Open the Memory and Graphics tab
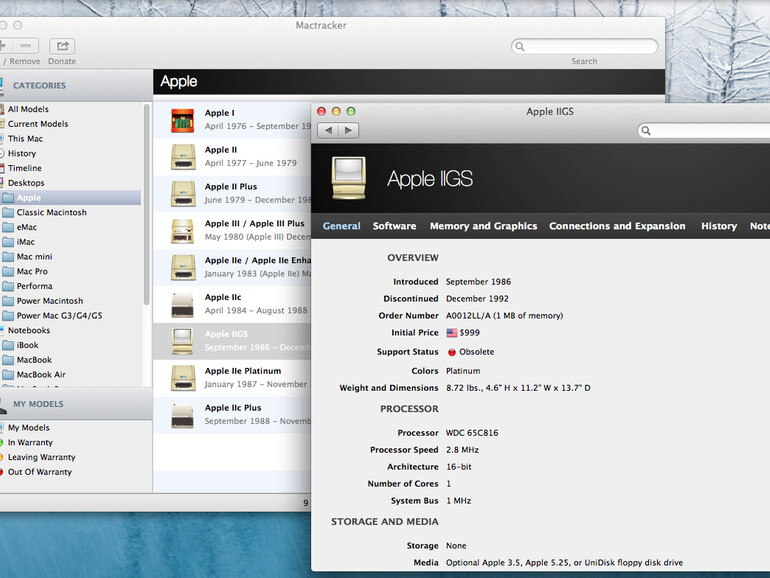Screen dimensions: 770x578 (x=483, y=226)
